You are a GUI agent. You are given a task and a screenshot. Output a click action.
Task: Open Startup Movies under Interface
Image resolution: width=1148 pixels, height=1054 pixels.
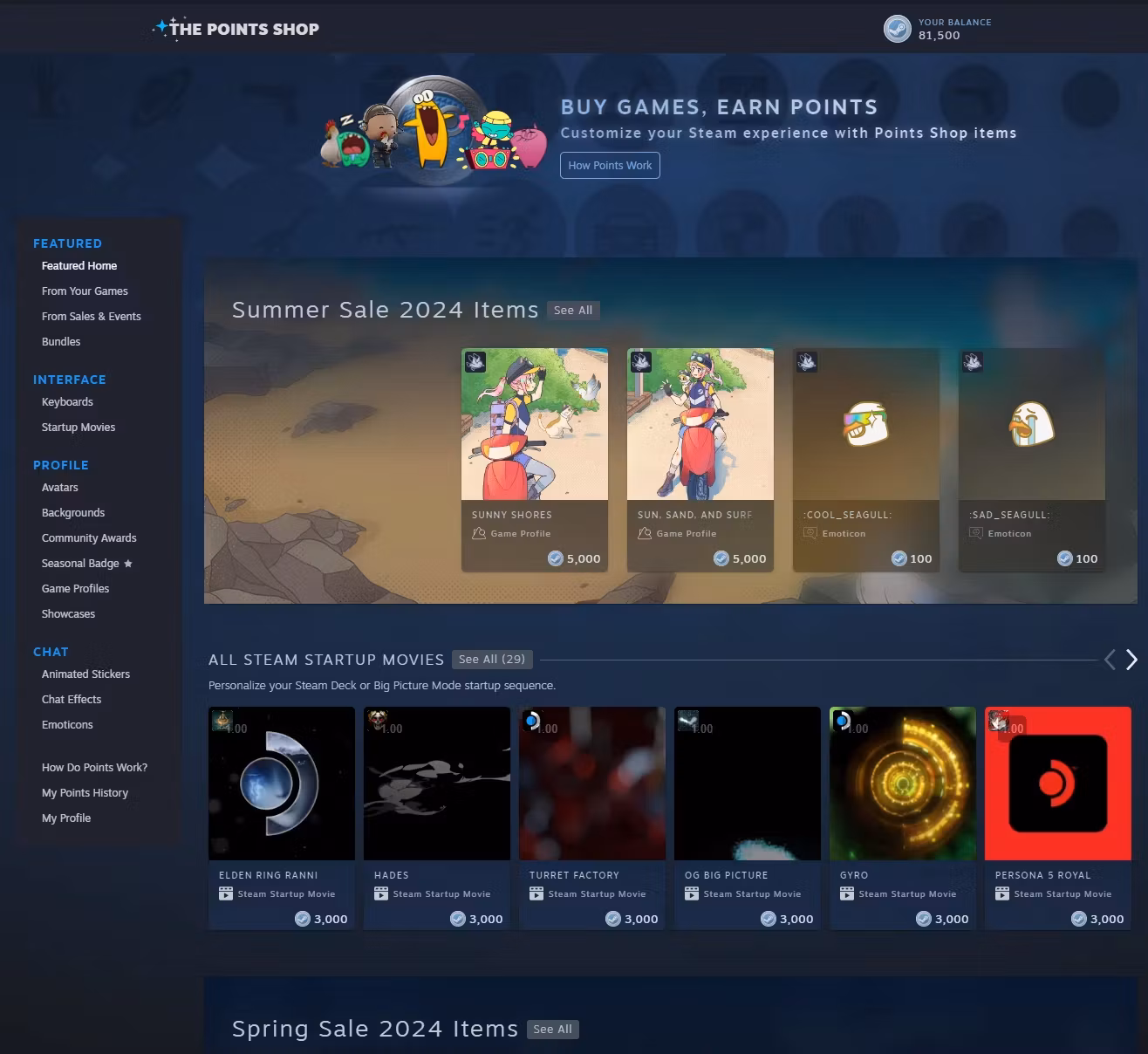tap(79, 428)
